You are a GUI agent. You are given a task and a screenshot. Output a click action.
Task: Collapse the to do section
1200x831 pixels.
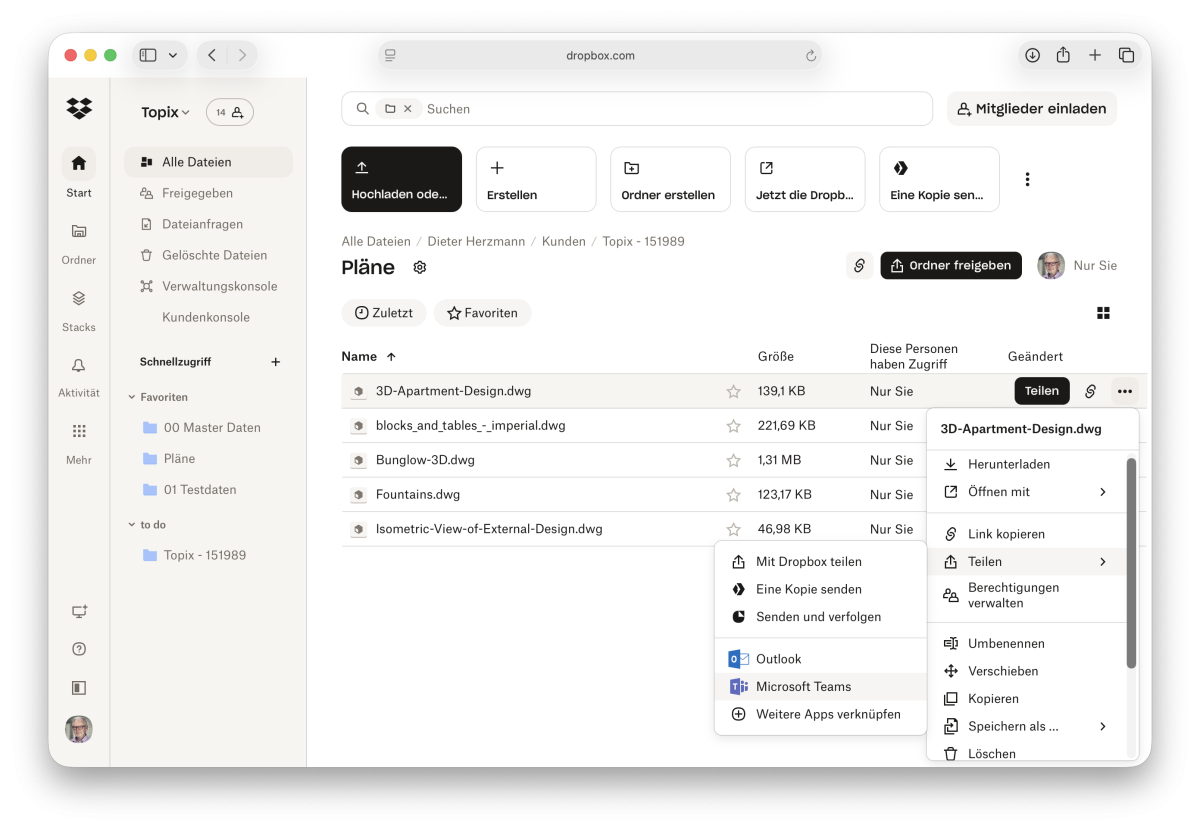pos(132,524)
